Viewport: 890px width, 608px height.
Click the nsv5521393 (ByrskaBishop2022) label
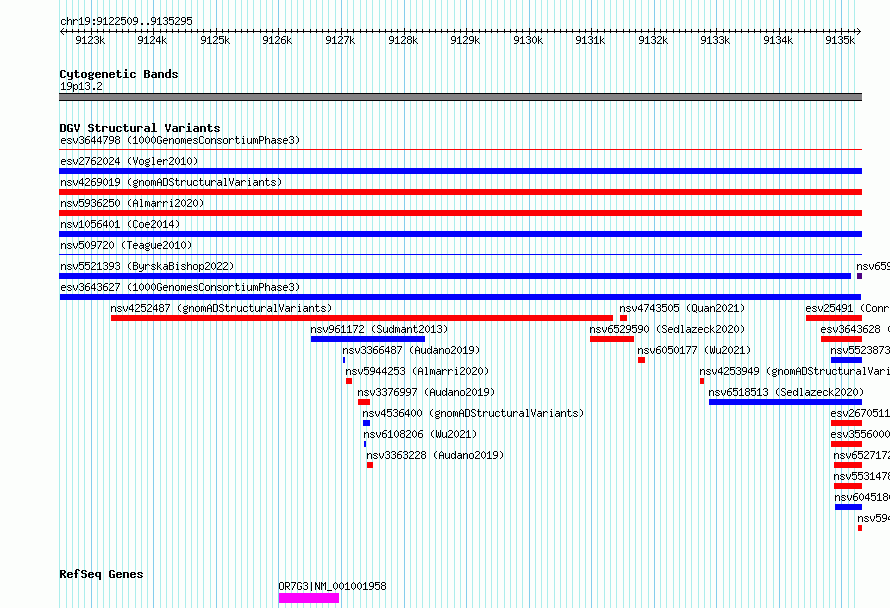click(147, 266)
